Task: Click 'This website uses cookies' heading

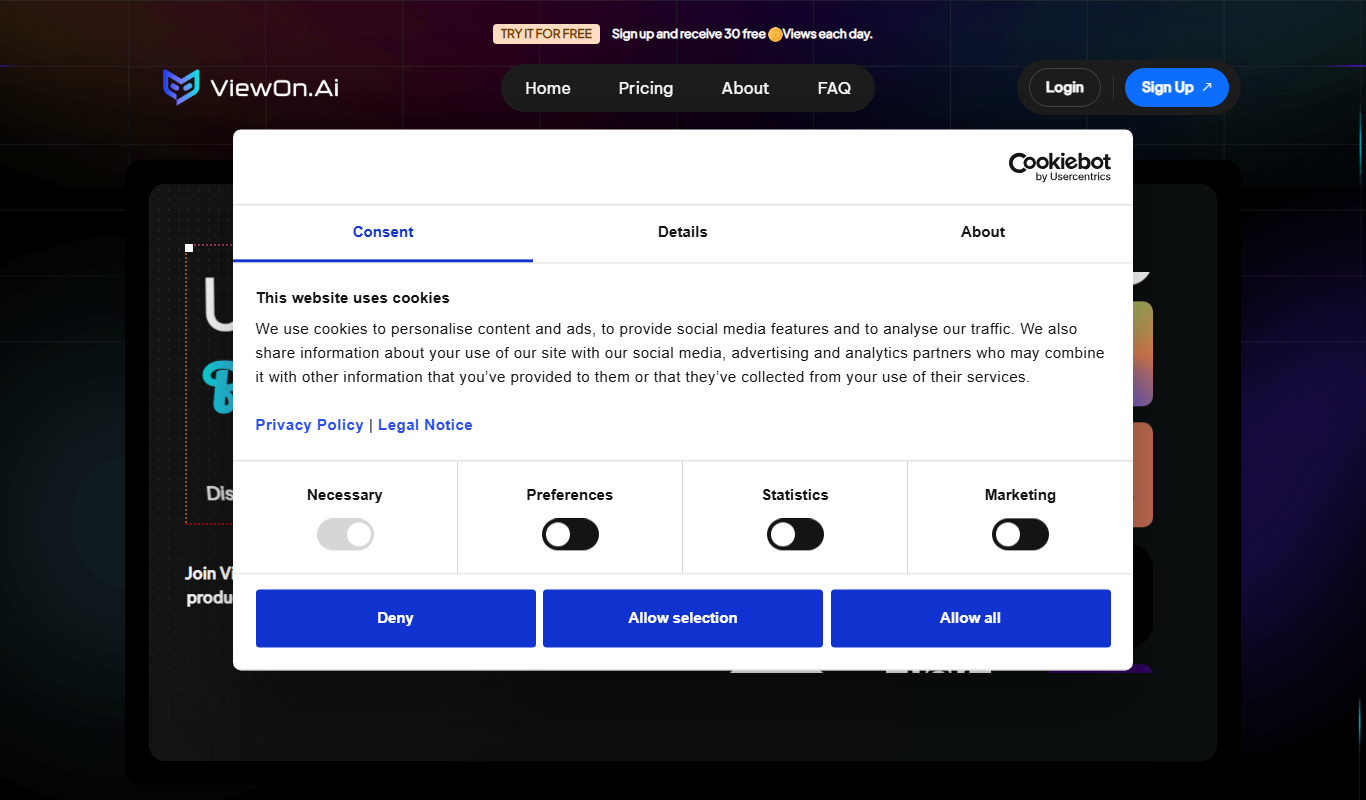Action: click(353, 298)
